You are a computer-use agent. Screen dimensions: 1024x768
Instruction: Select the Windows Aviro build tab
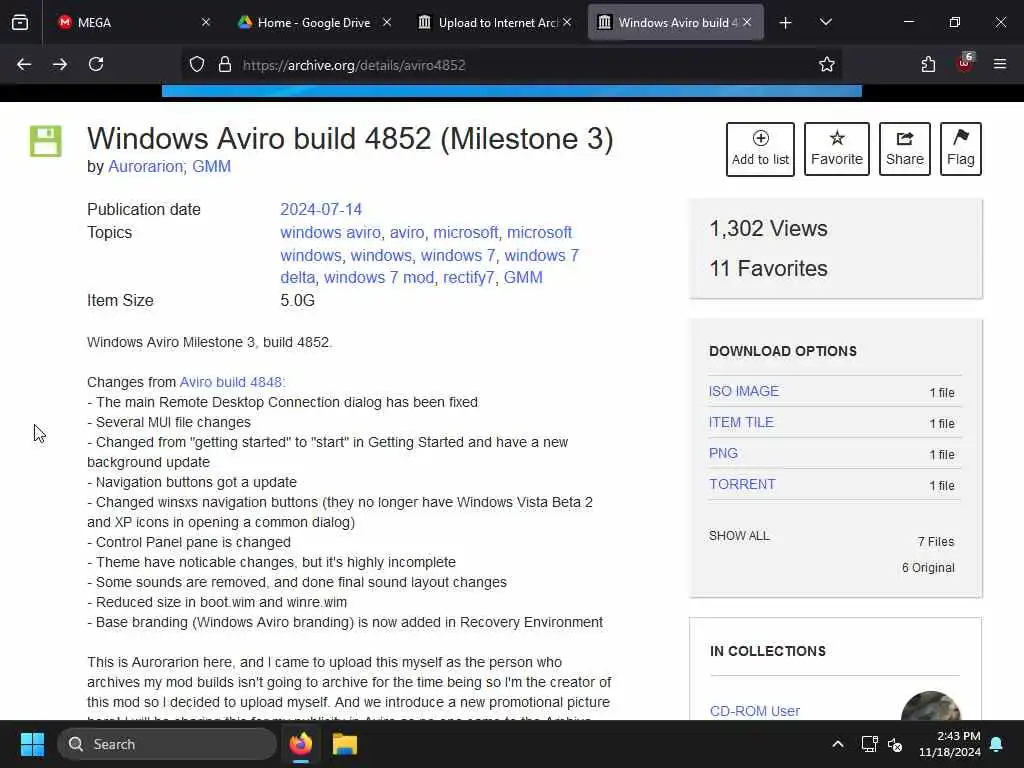coord(676,23)
